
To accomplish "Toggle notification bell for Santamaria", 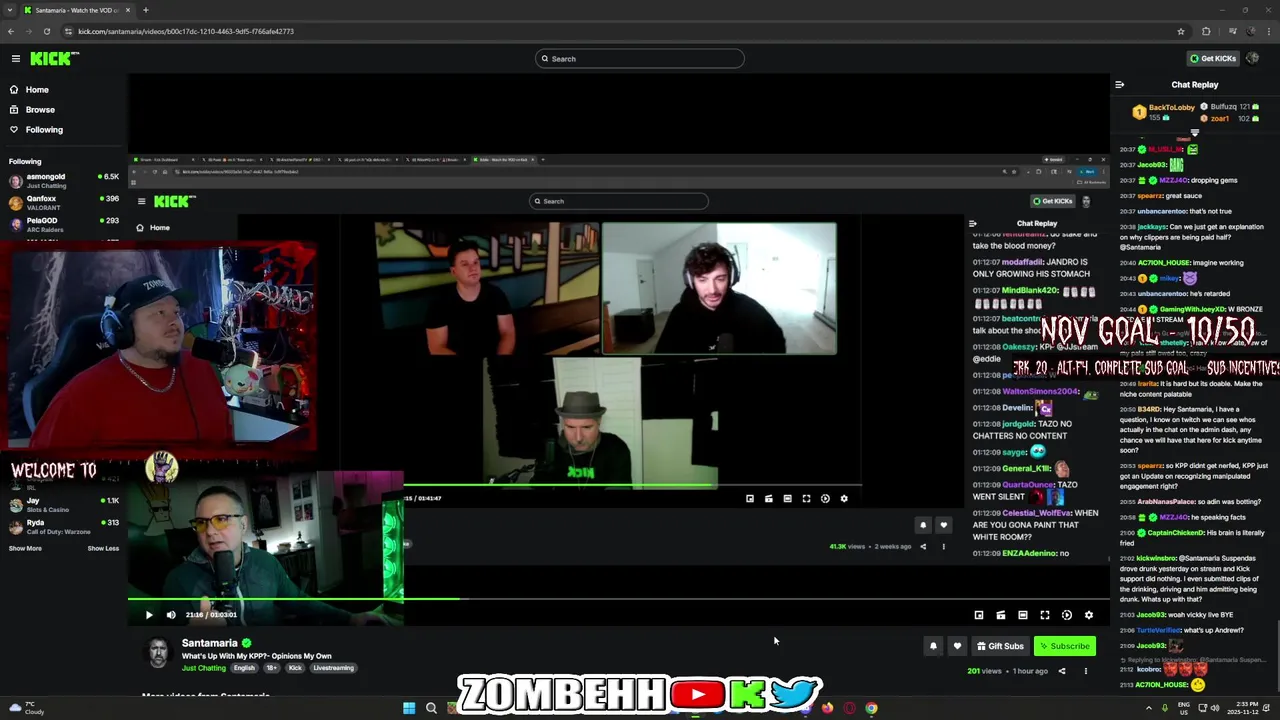I will point(933,646).
